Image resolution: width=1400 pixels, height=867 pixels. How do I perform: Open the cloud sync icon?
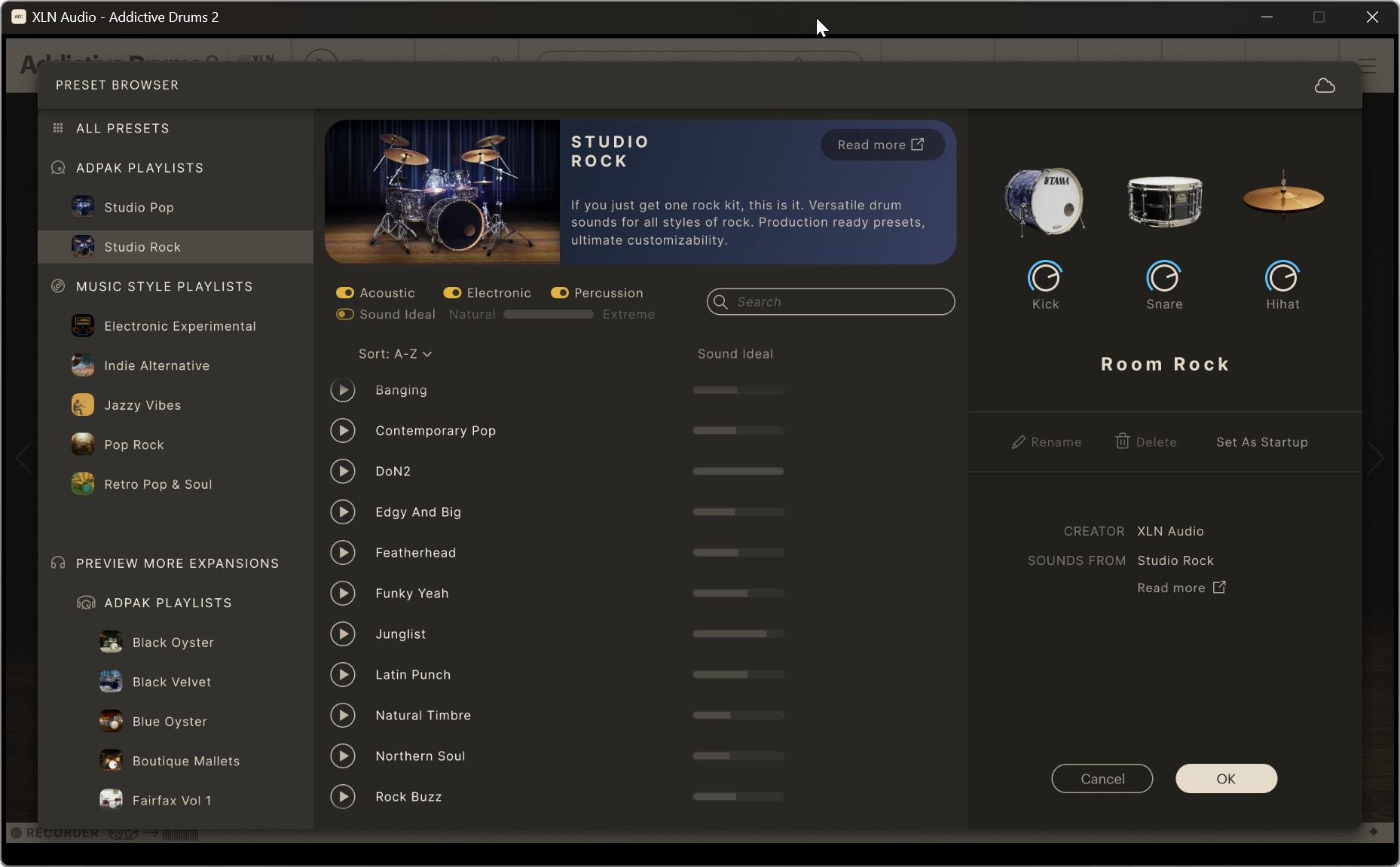coord(1325,85)
